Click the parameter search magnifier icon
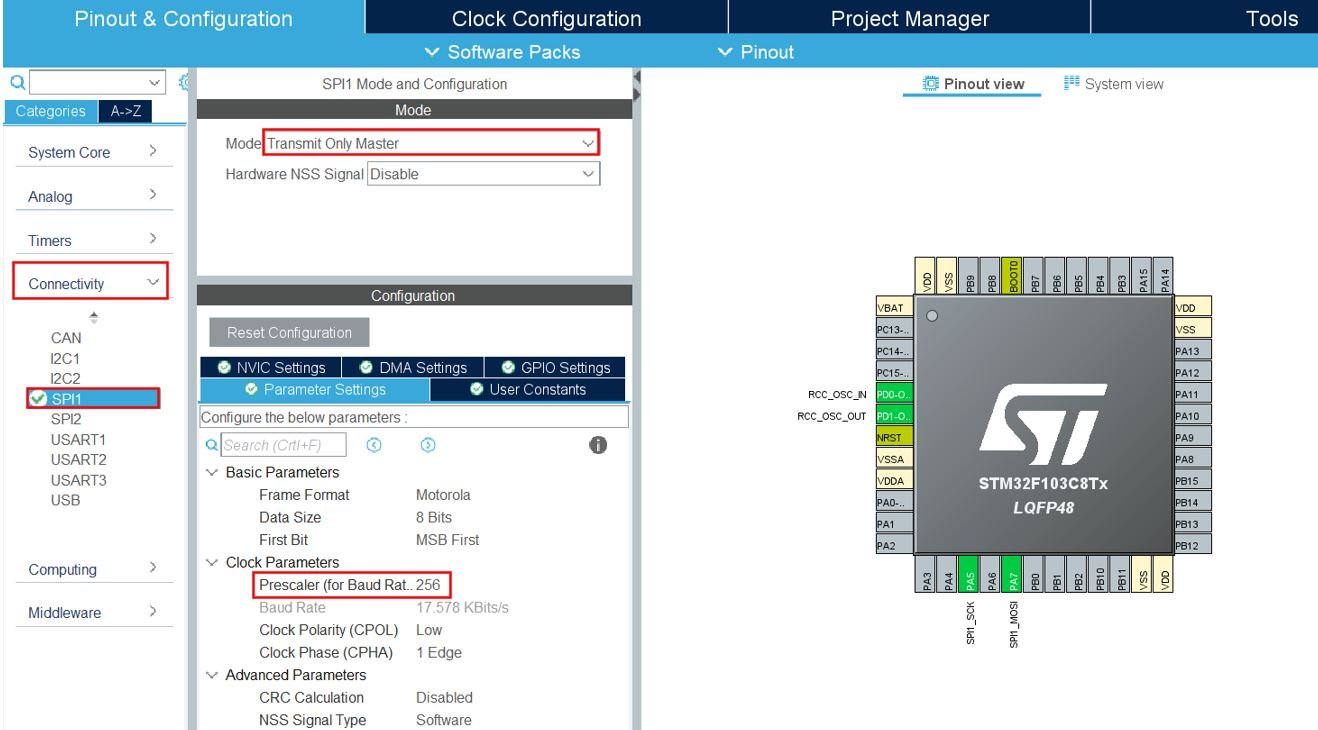 point(211,445)
